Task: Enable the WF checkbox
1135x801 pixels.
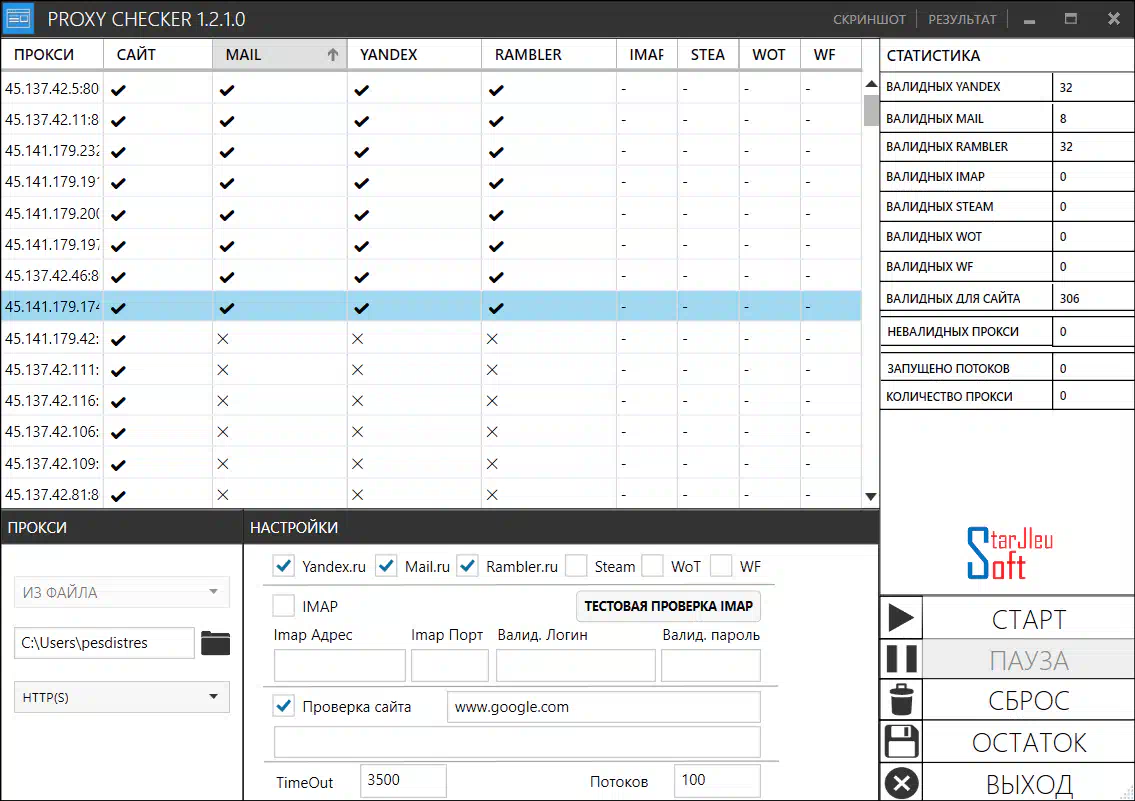Action: pos(721,566)
